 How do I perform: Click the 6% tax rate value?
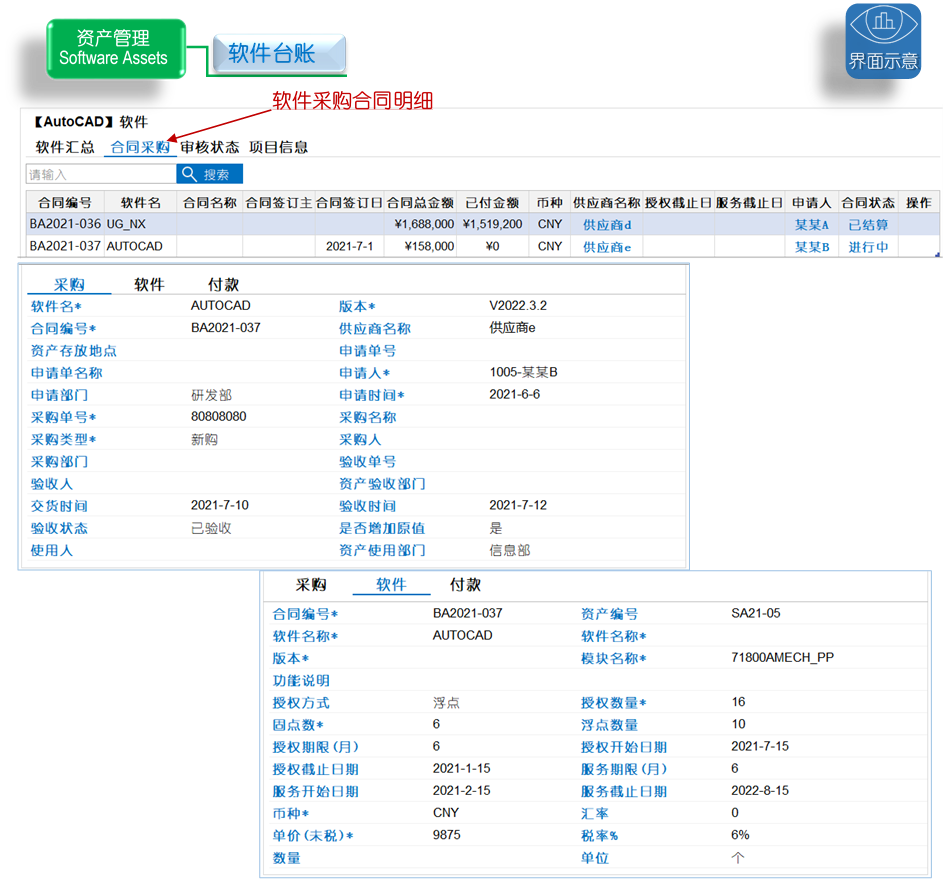tap(740, 835)
